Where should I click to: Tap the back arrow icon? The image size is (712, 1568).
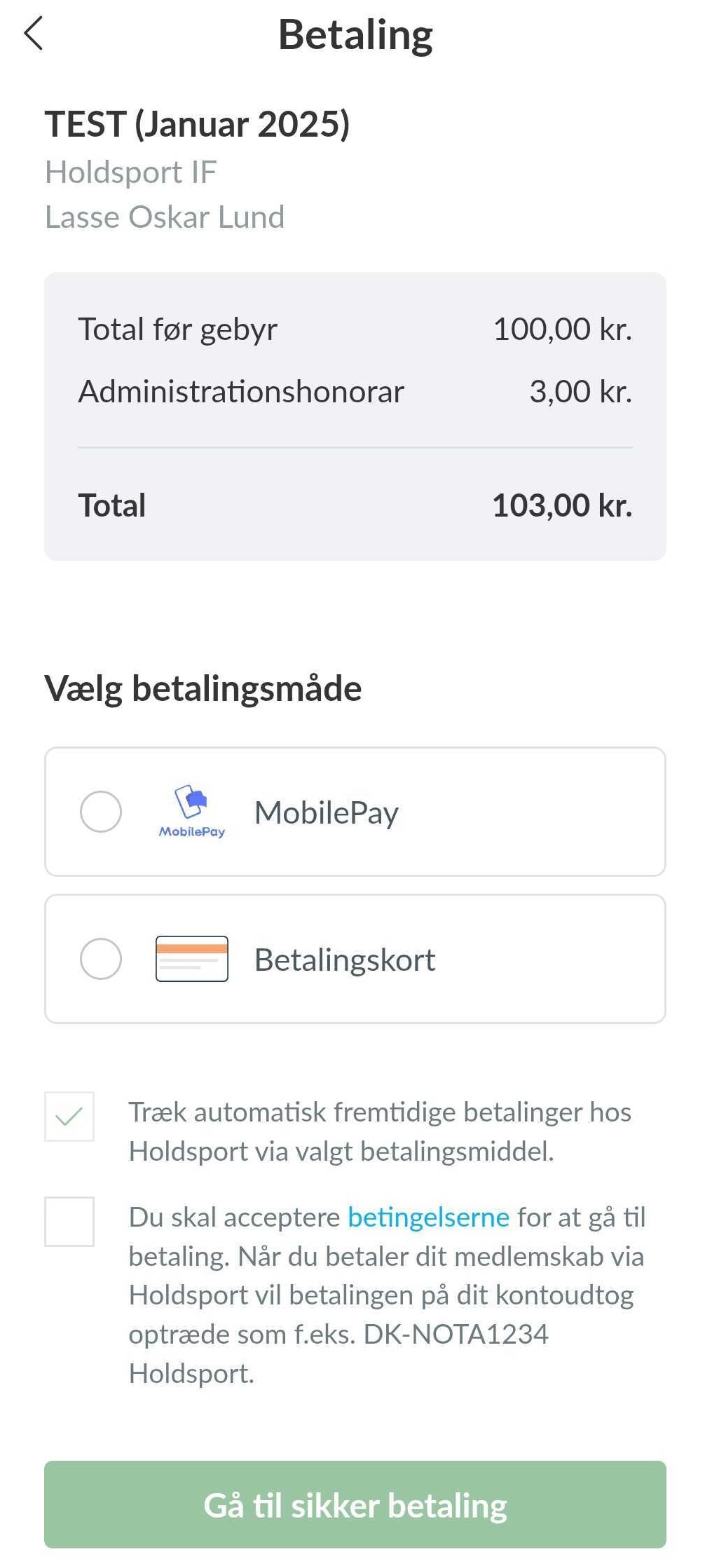point(34,34)
